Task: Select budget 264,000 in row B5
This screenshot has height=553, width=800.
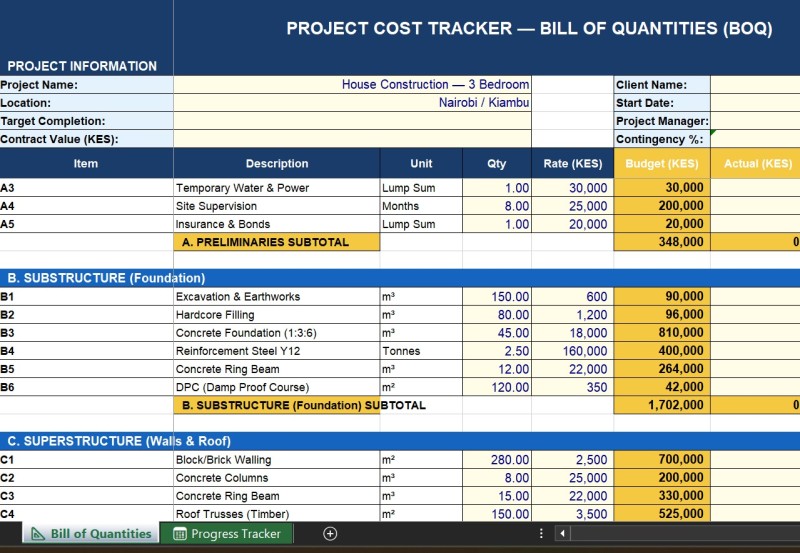Action: tap(662, 369)
